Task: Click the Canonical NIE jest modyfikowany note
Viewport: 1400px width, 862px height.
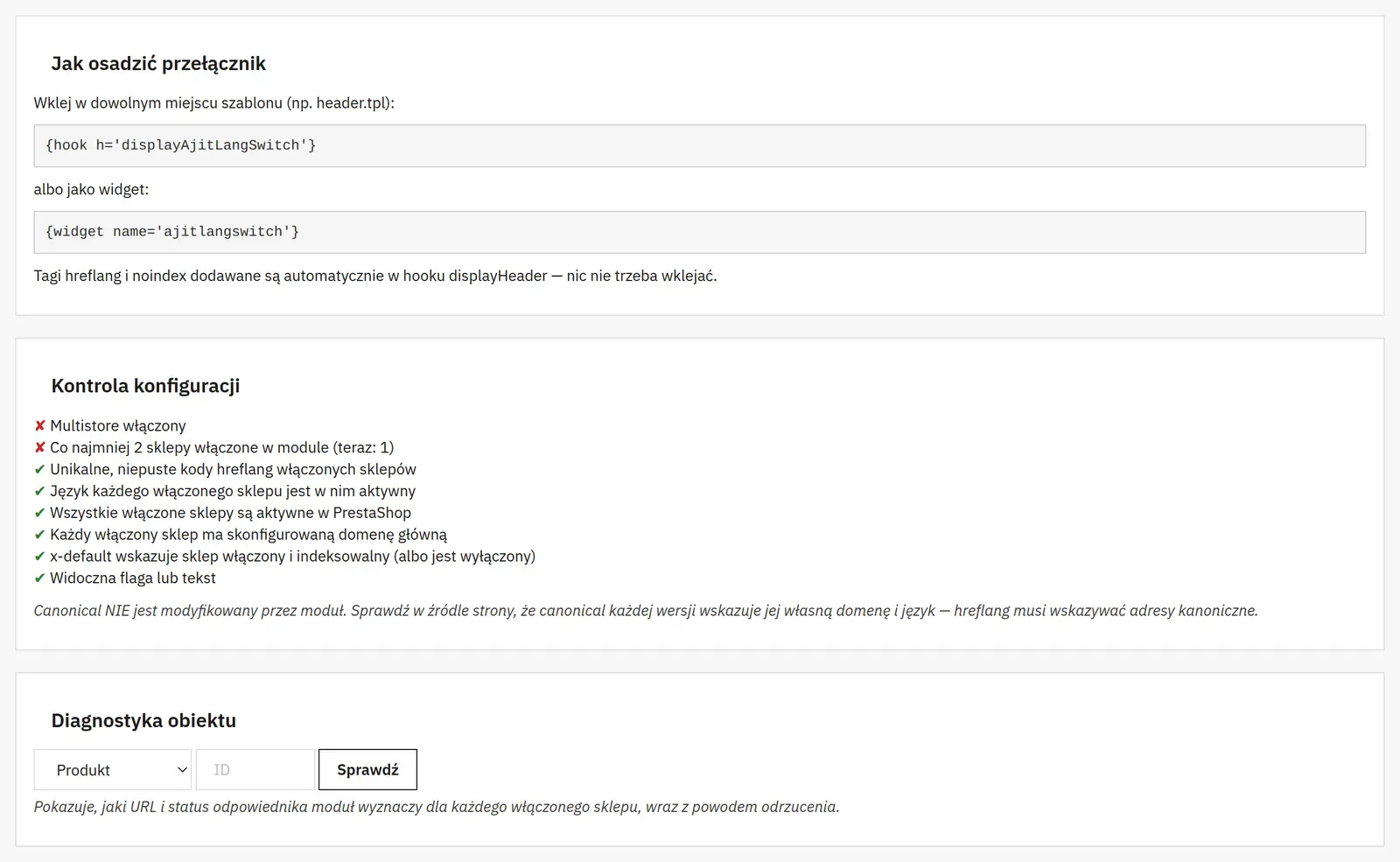Action: 646,611
